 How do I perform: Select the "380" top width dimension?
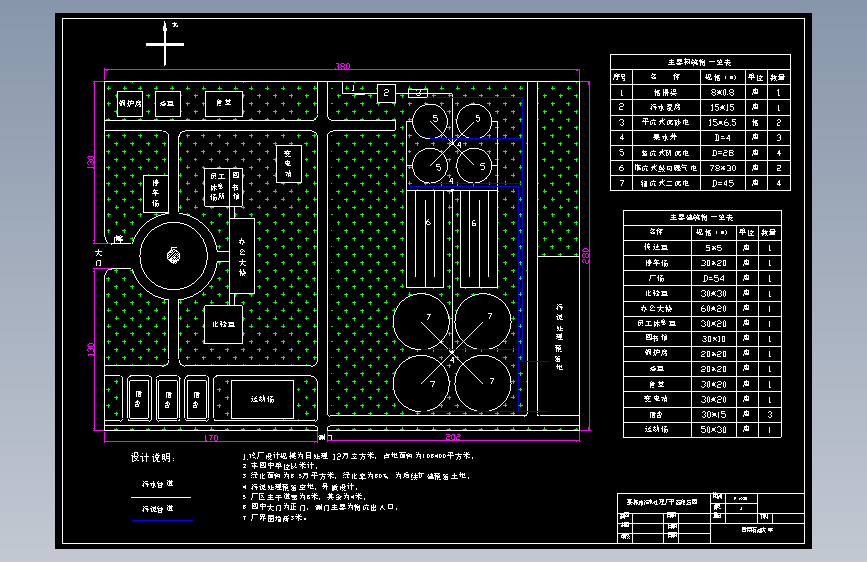(343, 66)
